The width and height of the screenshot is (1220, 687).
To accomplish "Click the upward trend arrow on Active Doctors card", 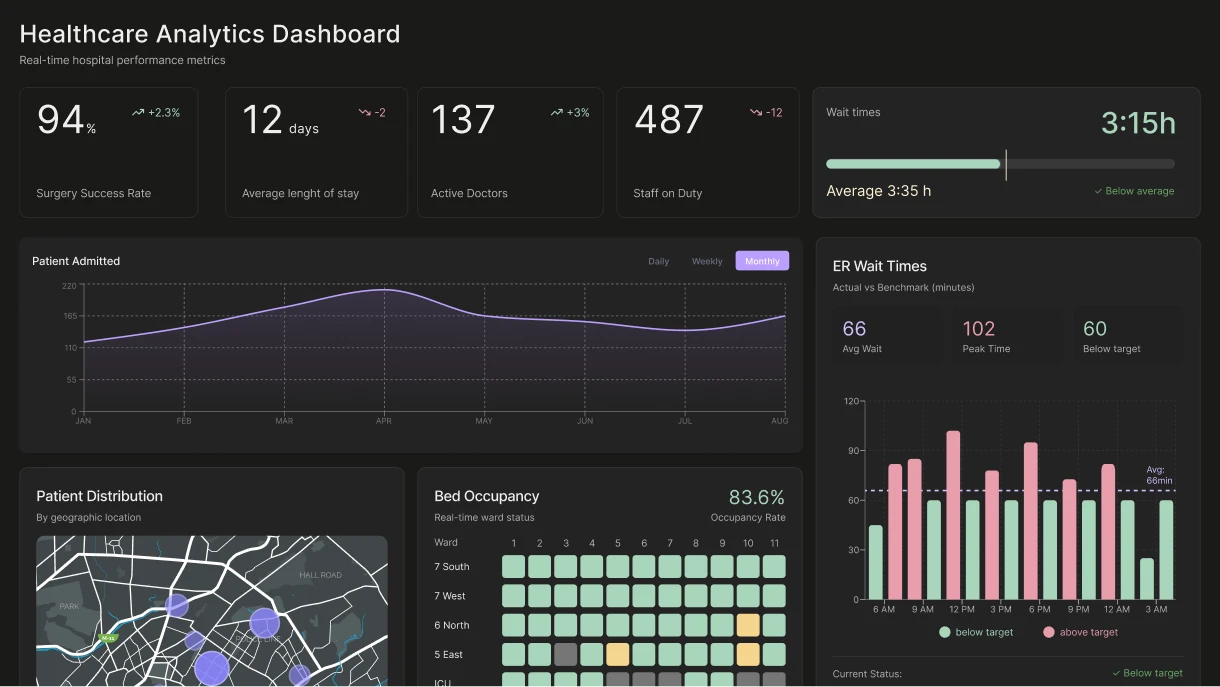I will [557, 113].
